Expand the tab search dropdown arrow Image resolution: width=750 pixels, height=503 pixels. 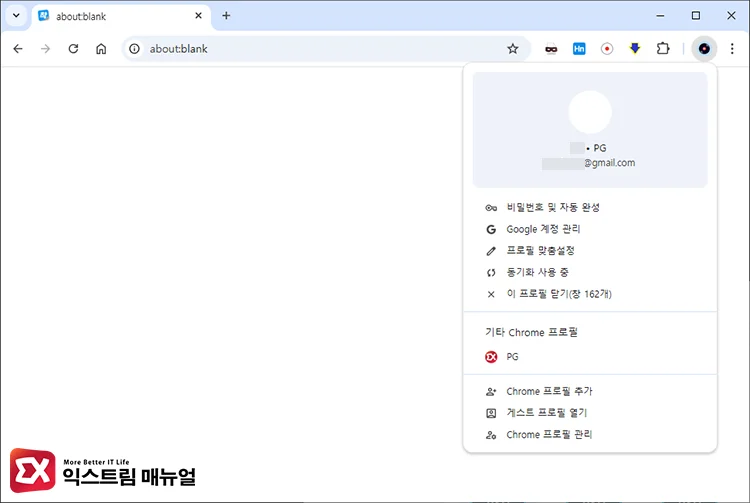pos(16,16)
